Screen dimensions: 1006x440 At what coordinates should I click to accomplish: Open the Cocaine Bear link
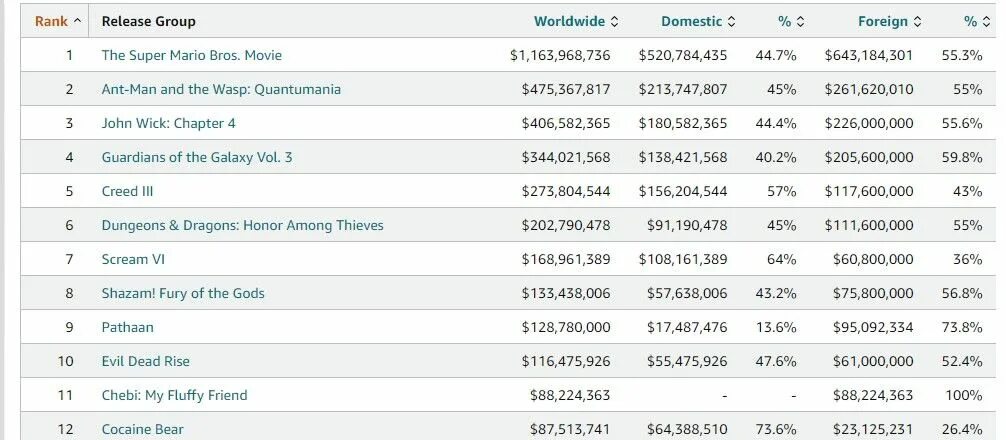click(x=142, y=429)
